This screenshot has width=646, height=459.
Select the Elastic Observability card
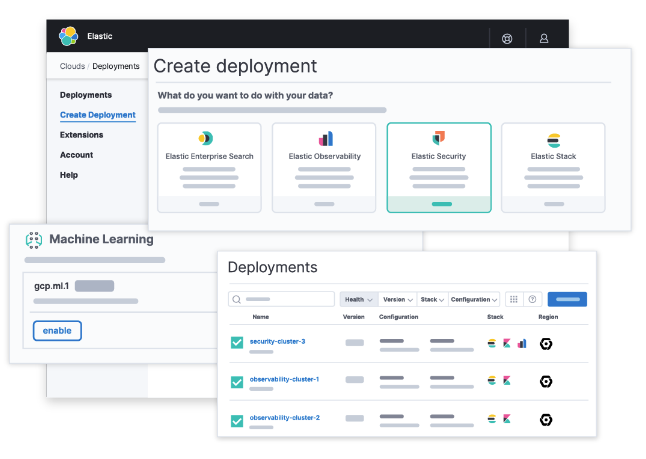324,168
